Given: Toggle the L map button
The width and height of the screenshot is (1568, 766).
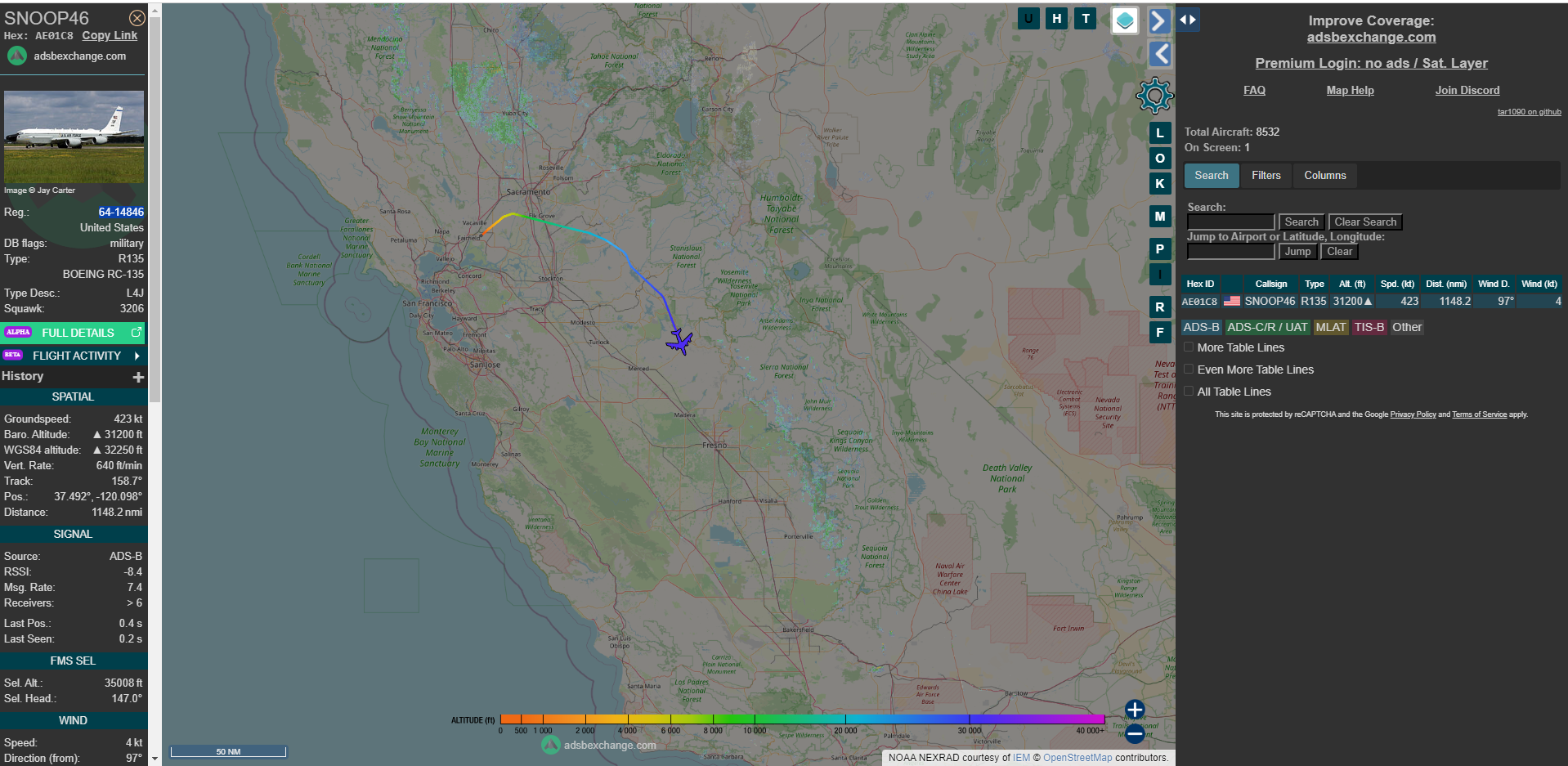Looking at the screenshot, I should pyautogui.click(x=1159, y=132).
